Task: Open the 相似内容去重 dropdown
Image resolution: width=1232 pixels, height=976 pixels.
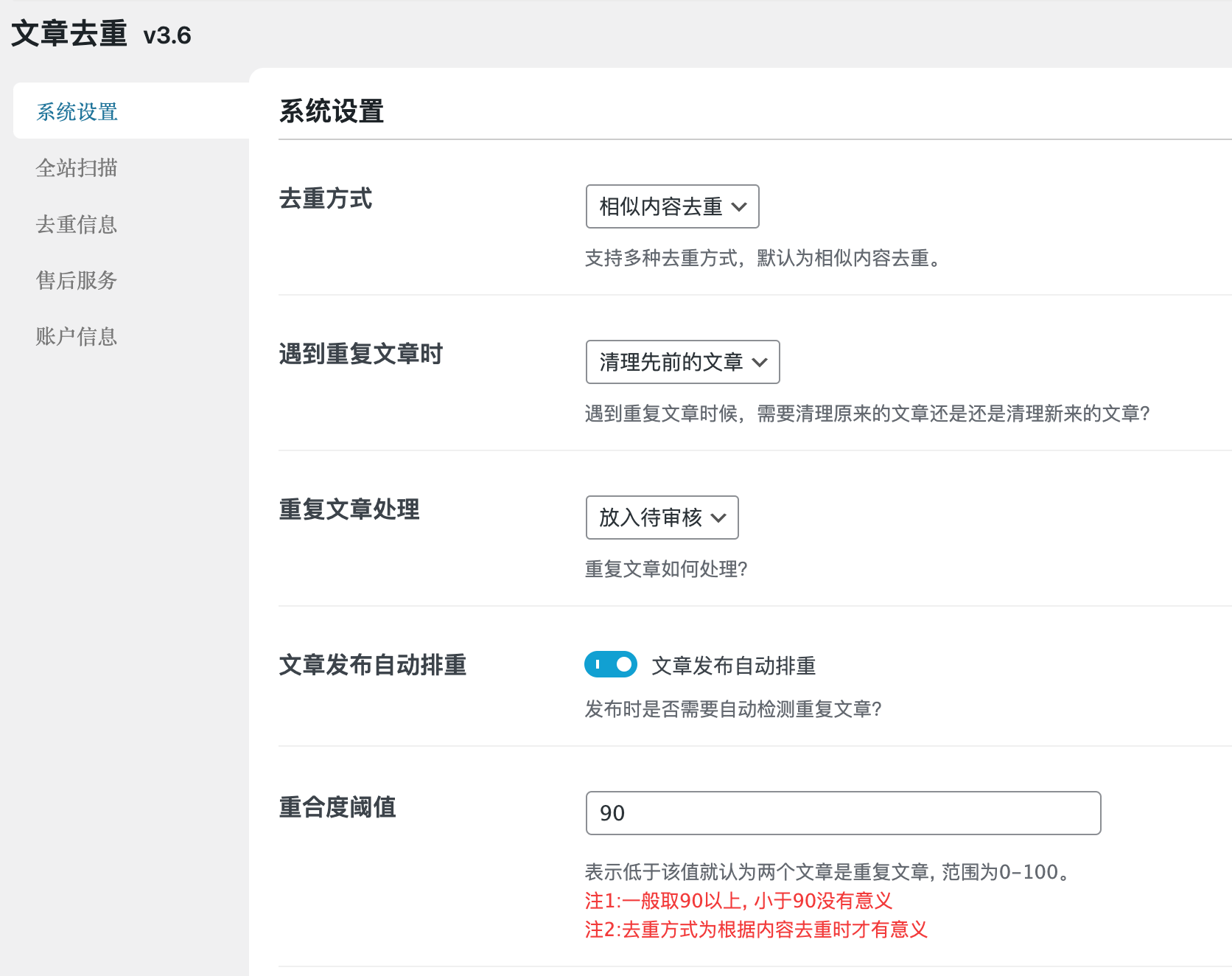Action: point(672,206)
